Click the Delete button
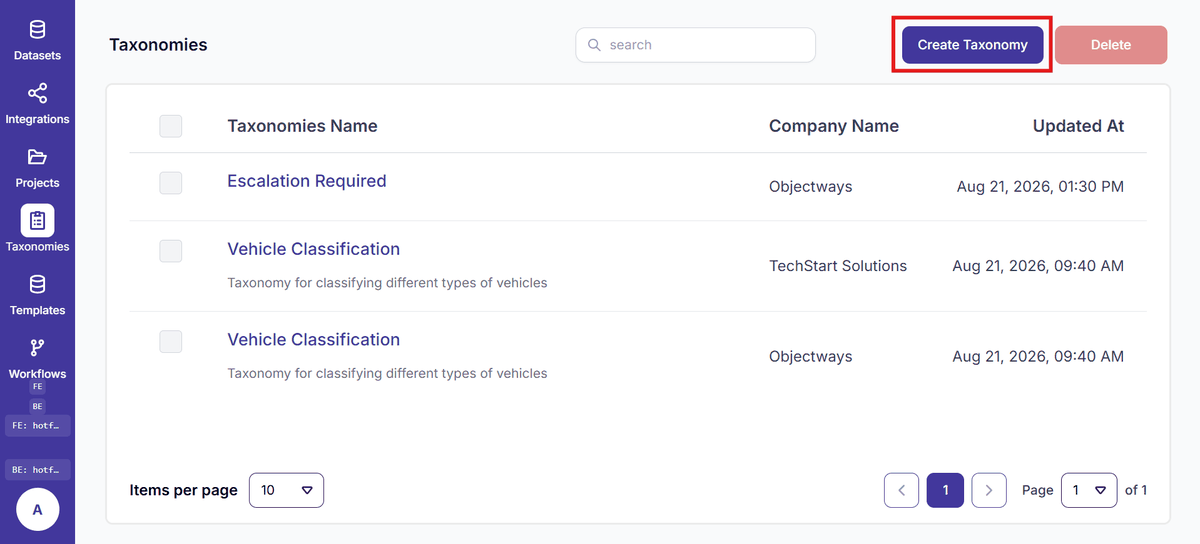This screenshot has height=544, width=1200. pos(1111,45)
